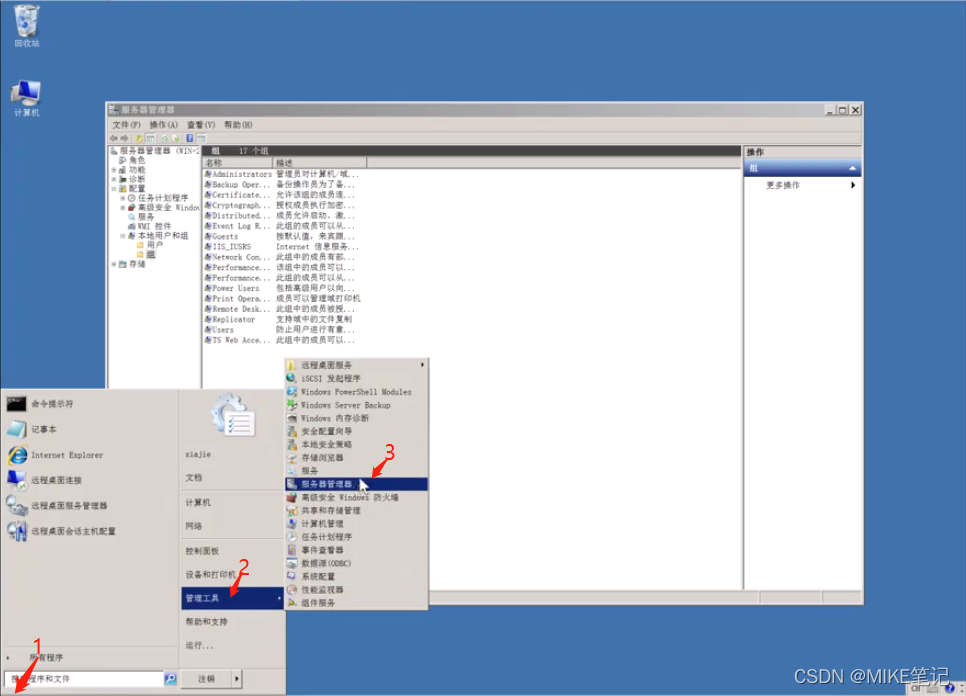Click the back arrow in Server Manager toolbar
Viewport: 966px width, 696px height.
(x=114, y=139)
